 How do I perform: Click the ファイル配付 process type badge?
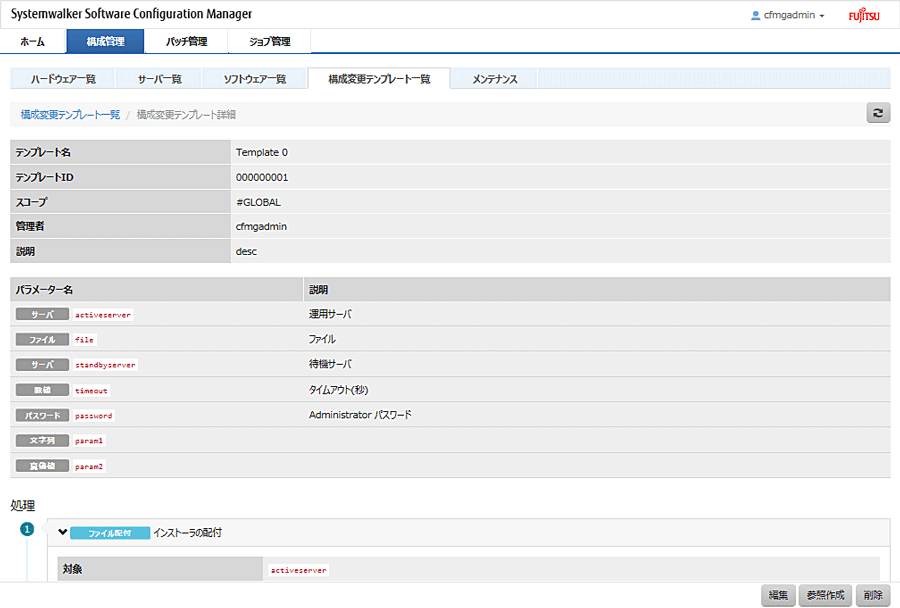pos(110,533)
